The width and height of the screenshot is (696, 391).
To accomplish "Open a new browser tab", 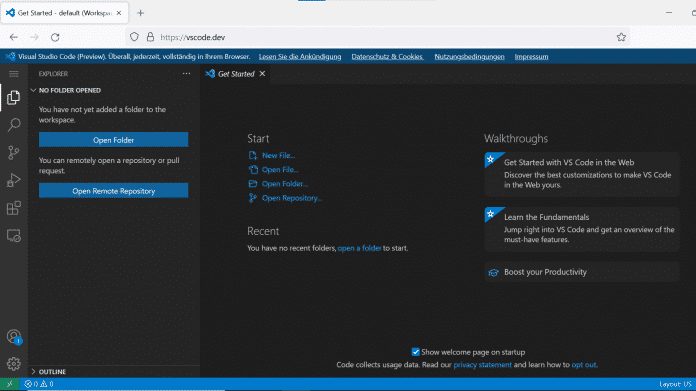I will point(140,13).
